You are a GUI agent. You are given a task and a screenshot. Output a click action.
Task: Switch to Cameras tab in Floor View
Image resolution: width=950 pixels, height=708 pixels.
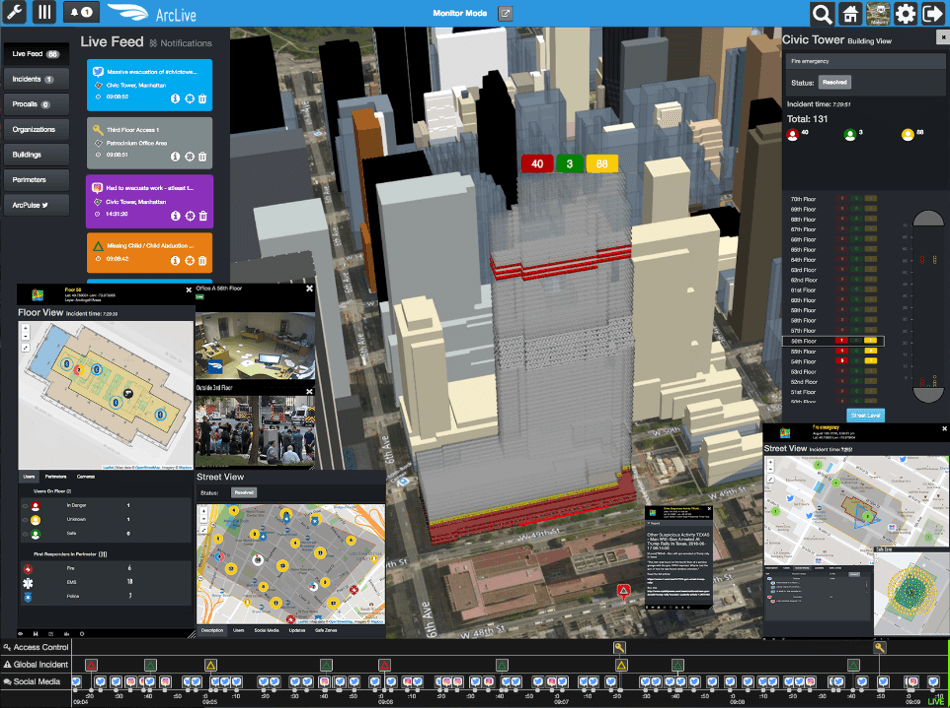[x=86, y=476]
